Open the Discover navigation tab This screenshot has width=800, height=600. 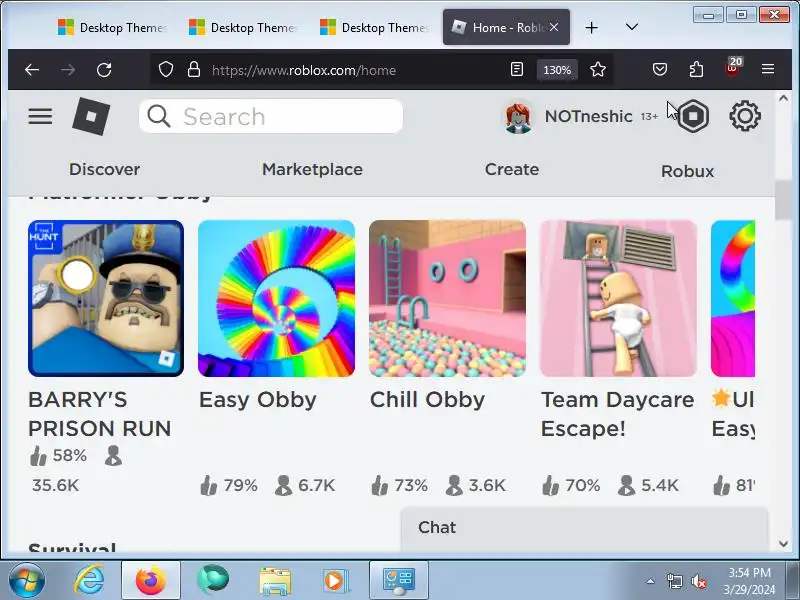(x=105, y=169)
